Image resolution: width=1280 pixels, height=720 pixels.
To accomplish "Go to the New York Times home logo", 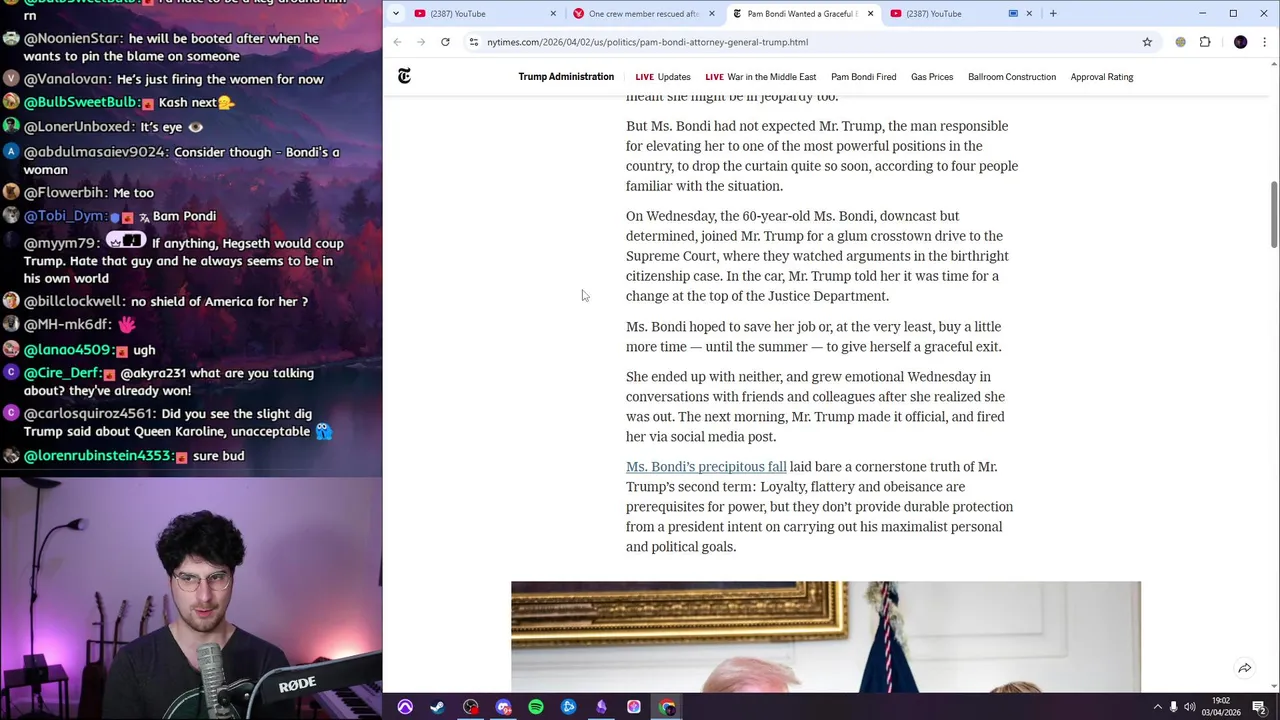I will click(x=404, y=76).
